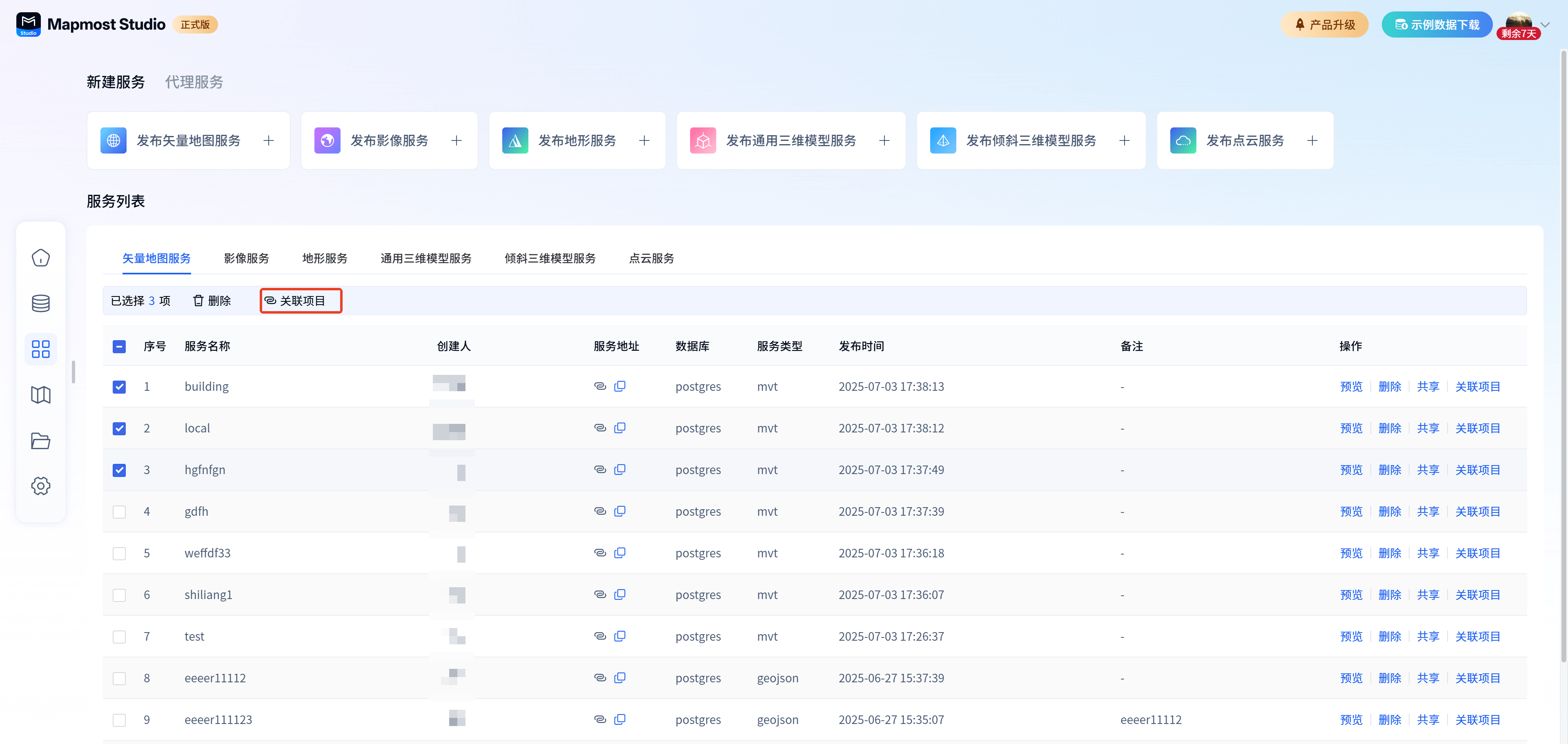Image resolution: width=1568 pixels, height=744 pixels.
Task: Click the map icon in sidebar
Action: click(41, 394)
